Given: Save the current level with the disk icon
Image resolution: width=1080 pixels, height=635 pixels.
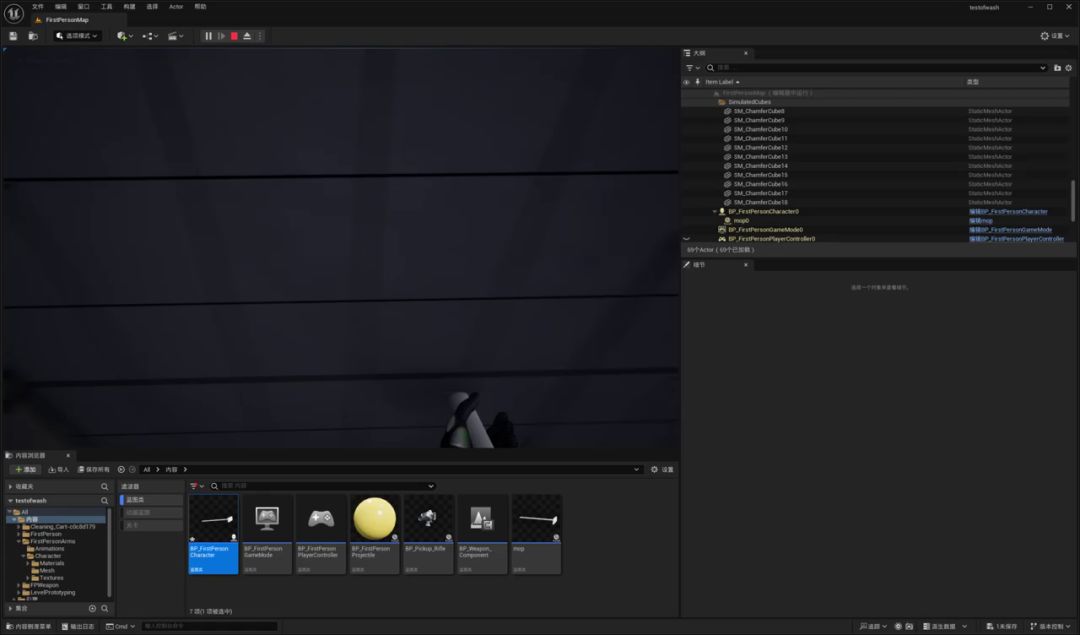Looking at the screenshot, I should tap(13, 36).
